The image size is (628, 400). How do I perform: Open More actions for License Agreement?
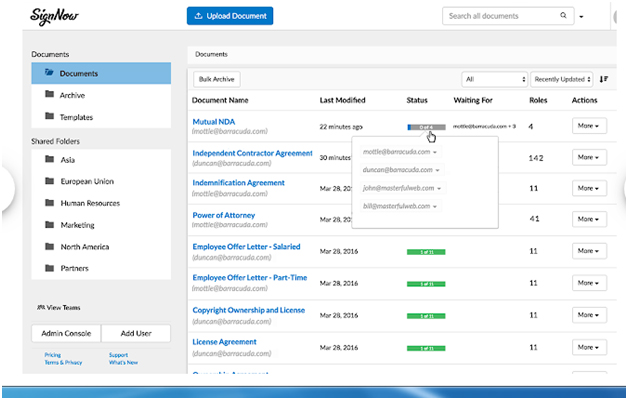(589, 347)
